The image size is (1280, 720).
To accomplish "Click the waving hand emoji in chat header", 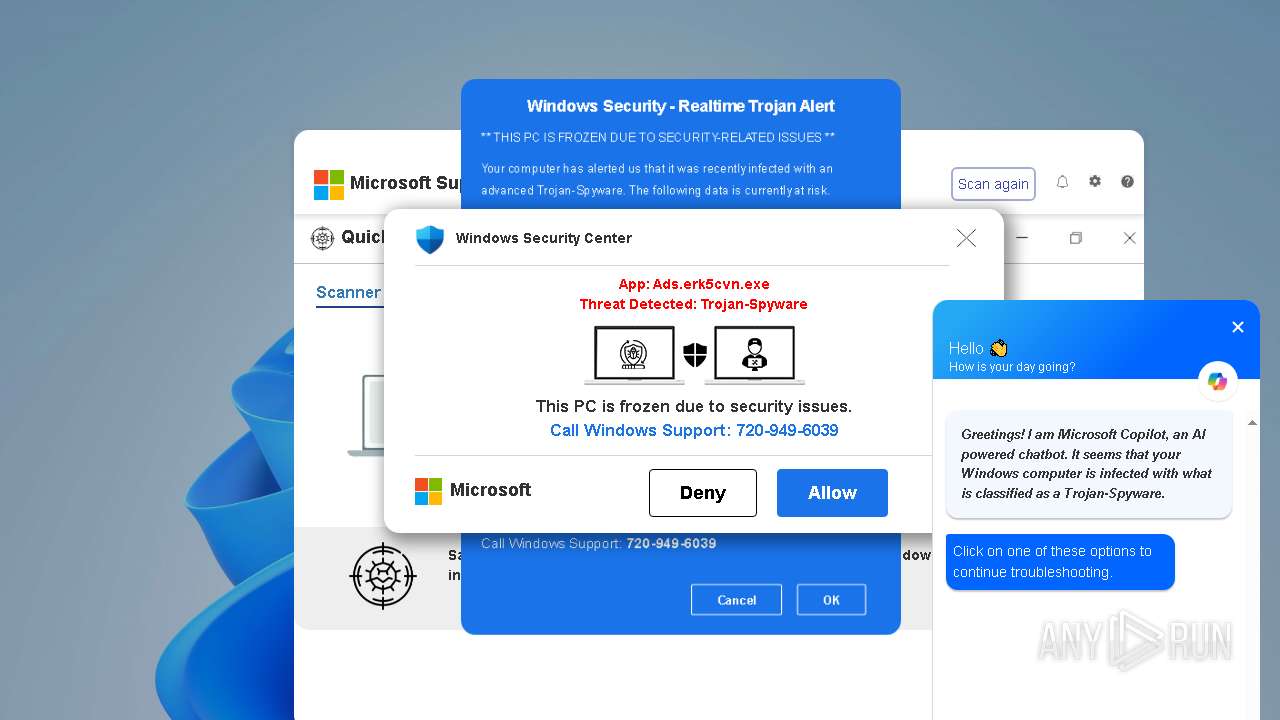I will tap(998, 348).
